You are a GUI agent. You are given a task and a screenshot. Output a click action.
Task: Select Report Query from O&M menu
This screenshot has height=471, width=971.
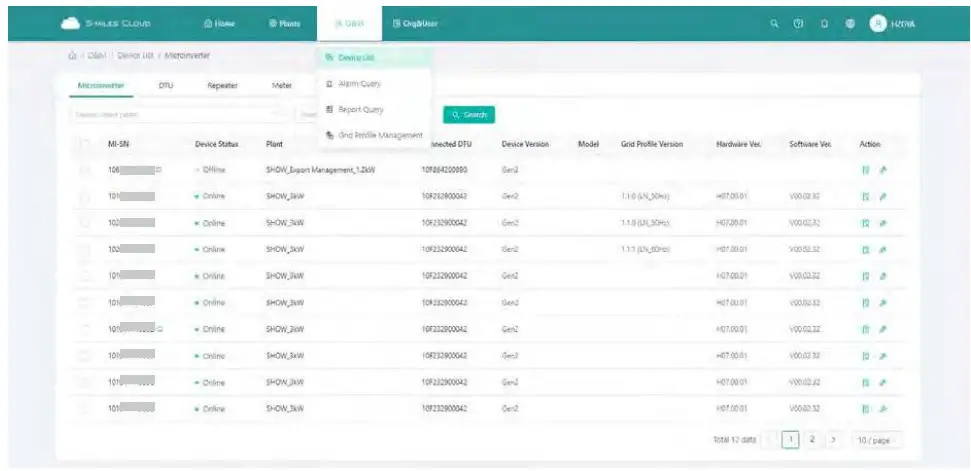[373, 110]
